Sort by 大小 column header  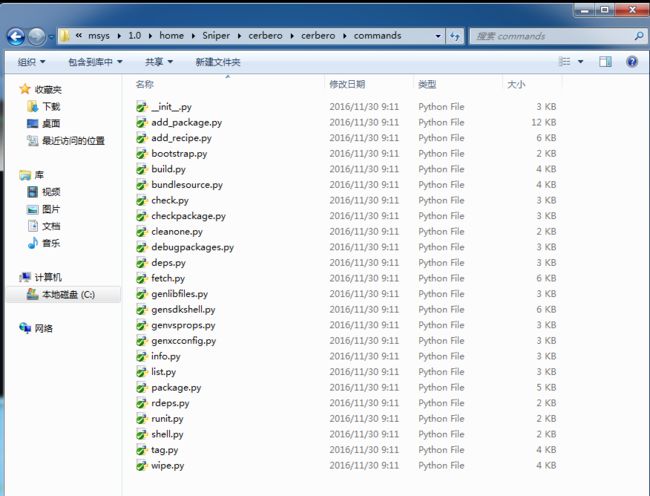[x=516, y=85]
